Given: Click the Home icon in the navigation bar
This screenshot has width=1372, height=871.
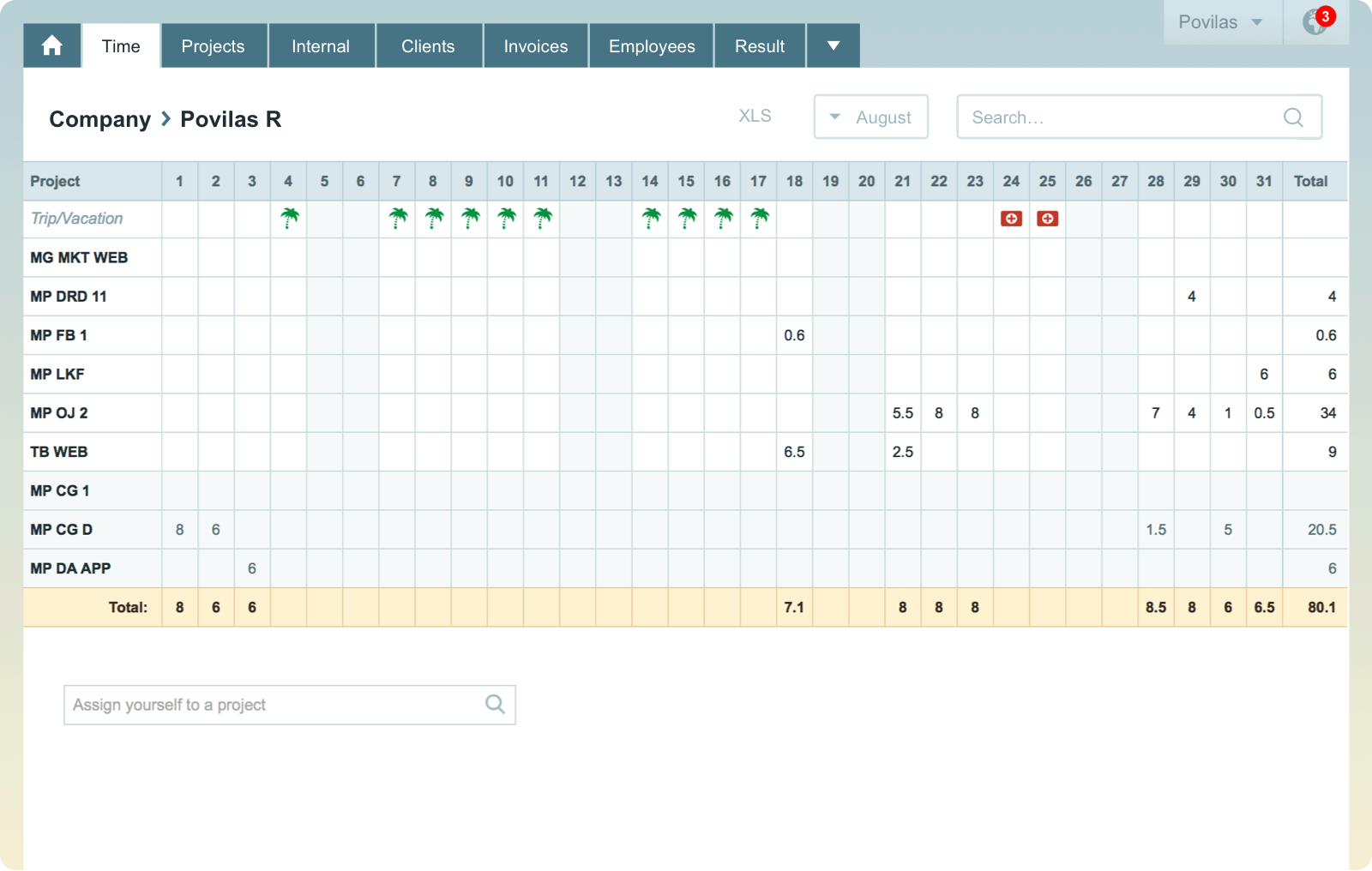Looking at the screenshot, I should [x=51, y=45].
